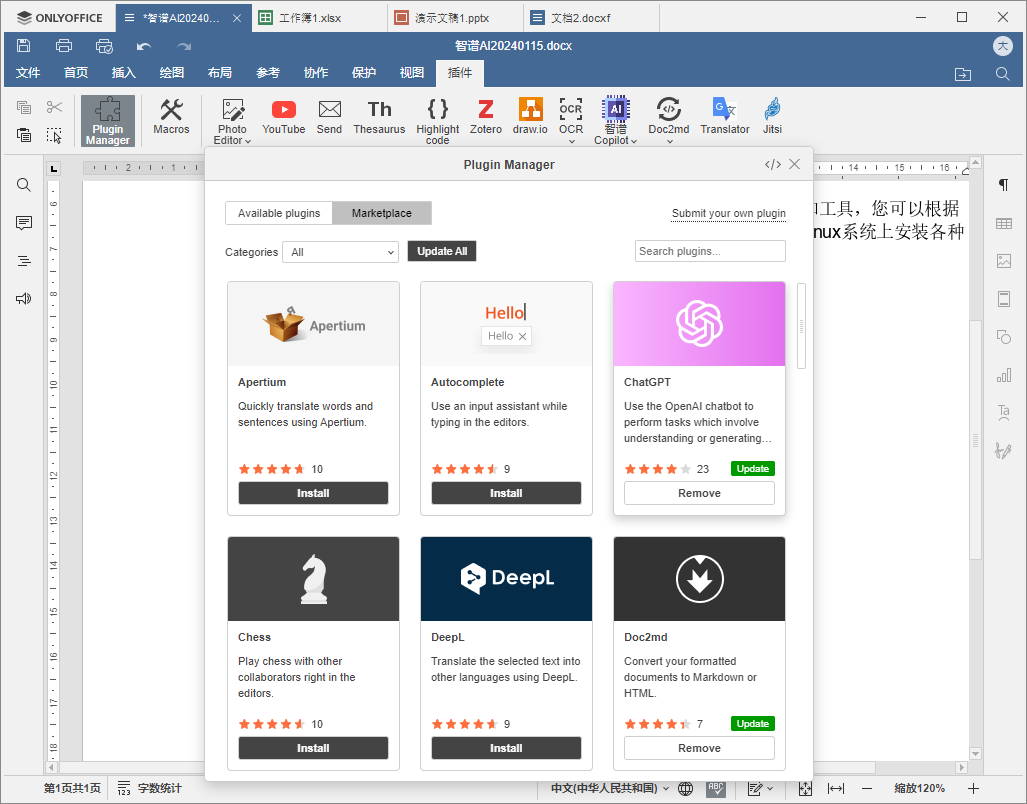Open the search panel in the left sidebar
Viewport: 1027px width, 804px height.
click(24, 185)
